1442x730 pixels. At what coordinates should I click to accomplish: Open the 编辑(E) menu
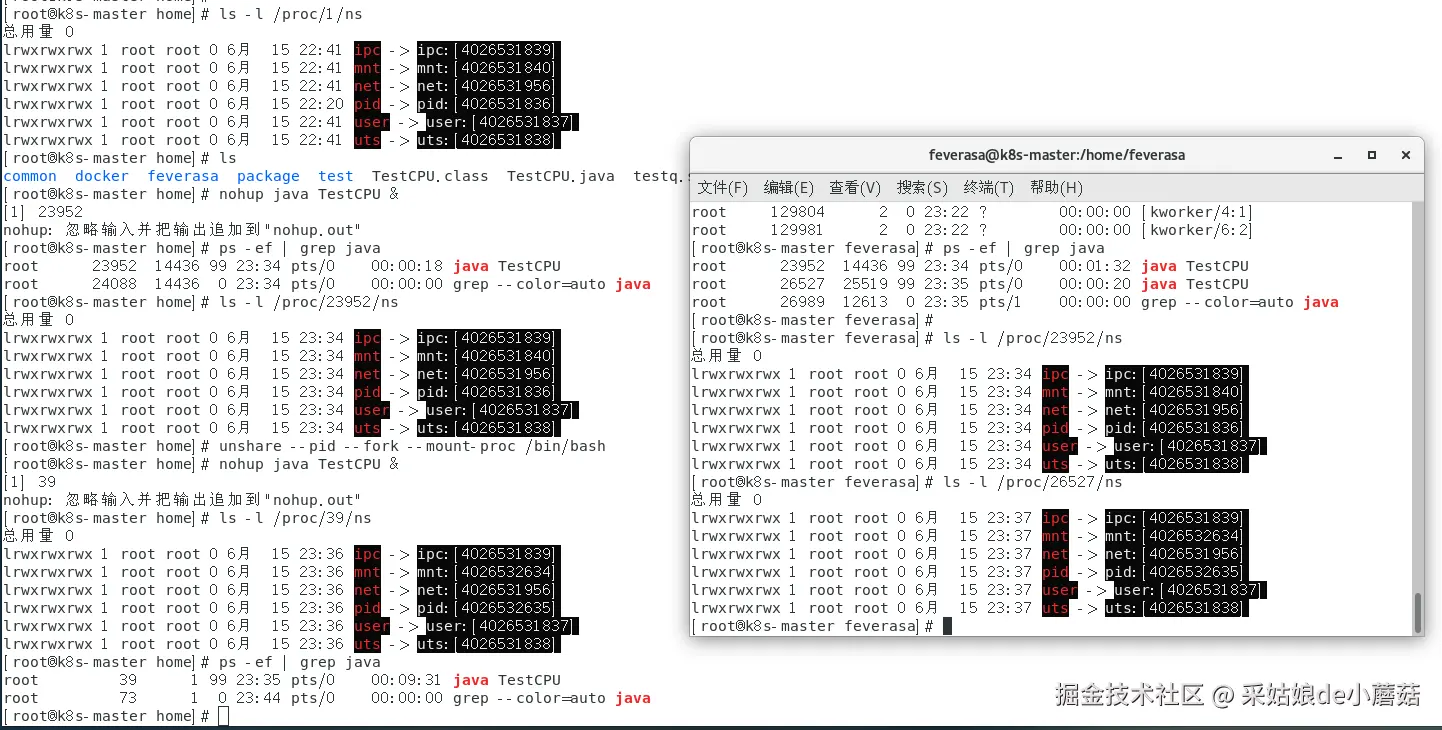789,187
